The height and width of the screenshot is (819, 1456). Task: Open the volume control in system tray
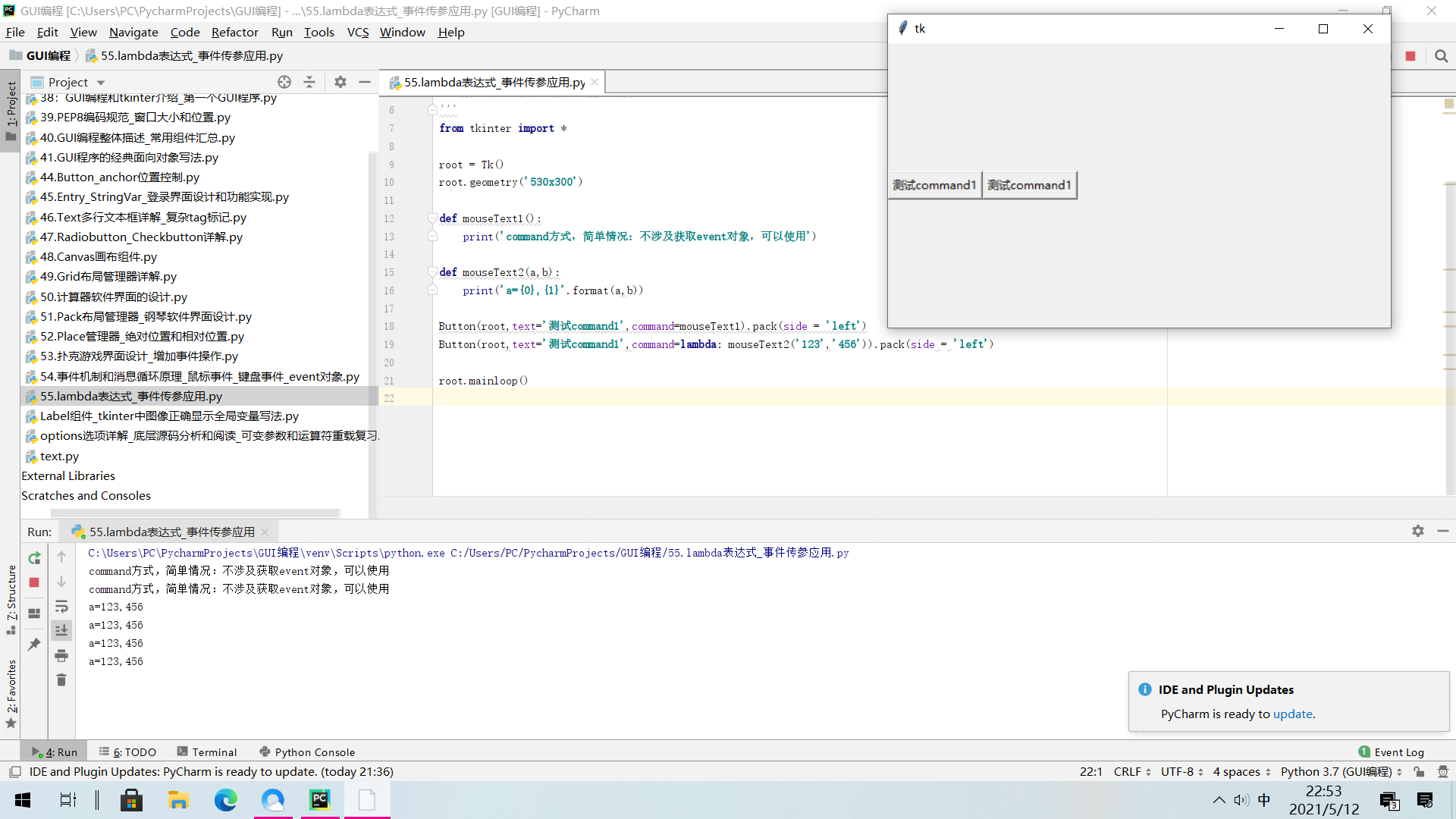(x=1241, y=800)
